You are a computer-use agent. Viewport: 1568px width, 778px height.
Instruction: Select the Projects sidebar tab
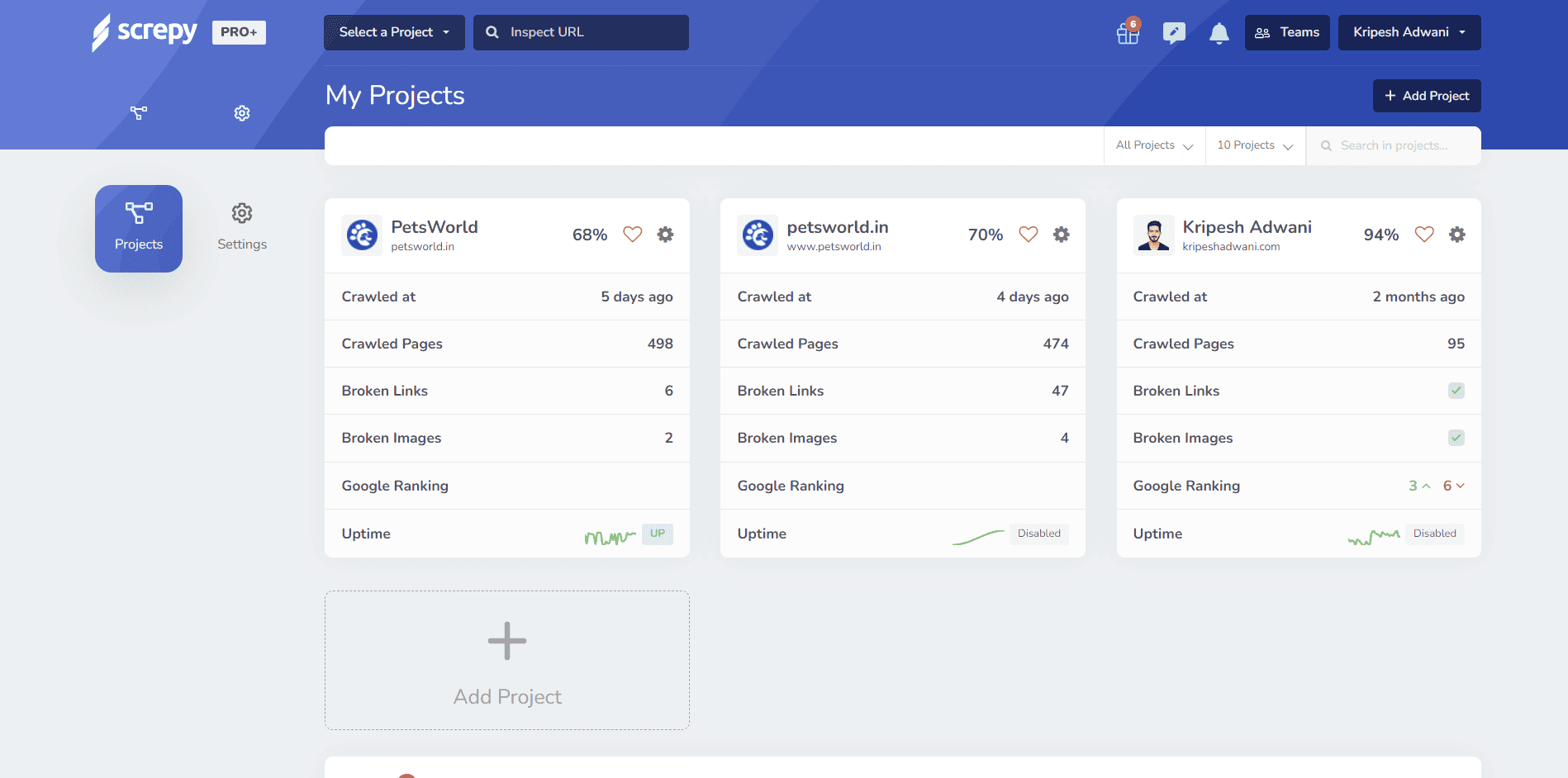[x=139, y=229]
